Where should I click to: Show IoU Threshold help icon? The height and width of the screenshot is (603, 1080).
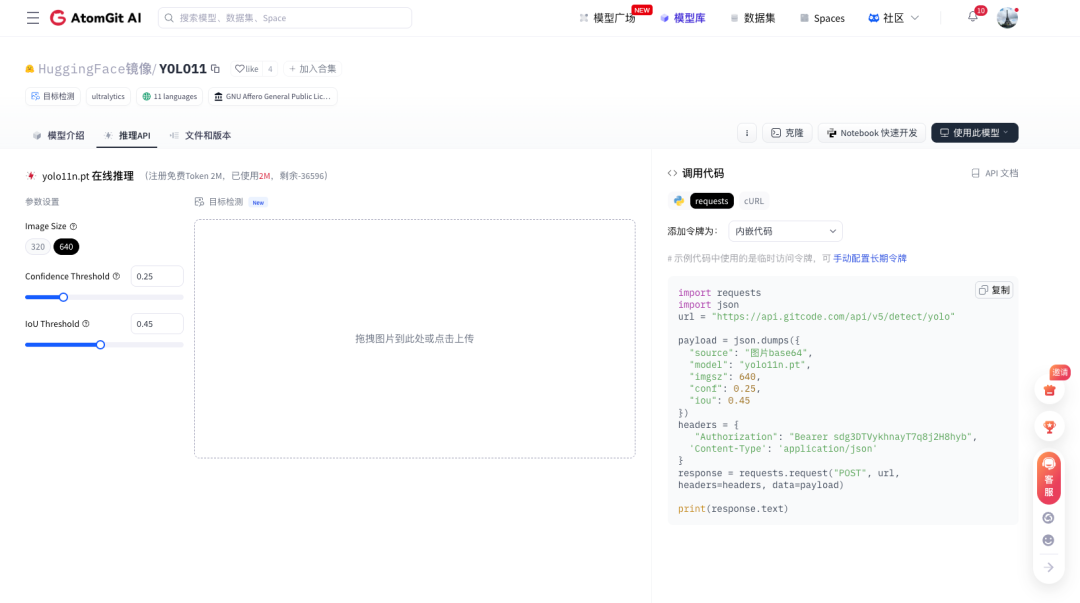pyautogui.click(x=86, y=324)
